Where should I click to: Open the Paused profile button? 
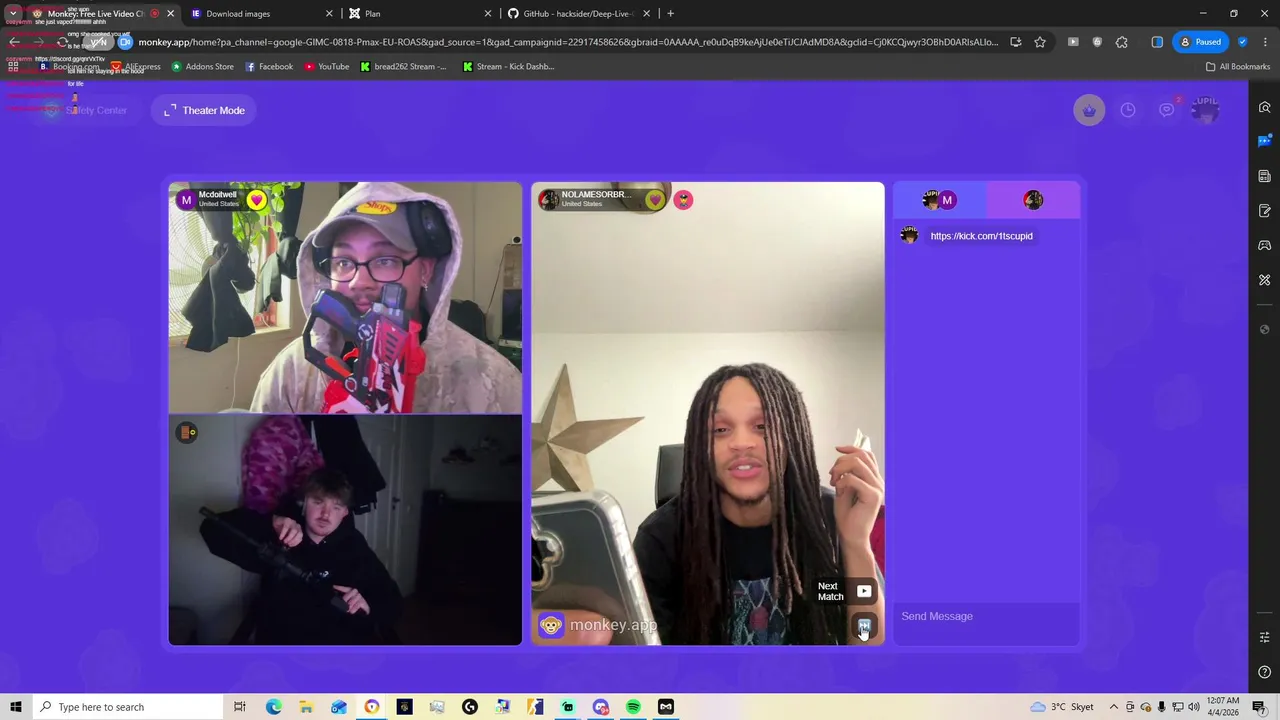pos(1200,42)
